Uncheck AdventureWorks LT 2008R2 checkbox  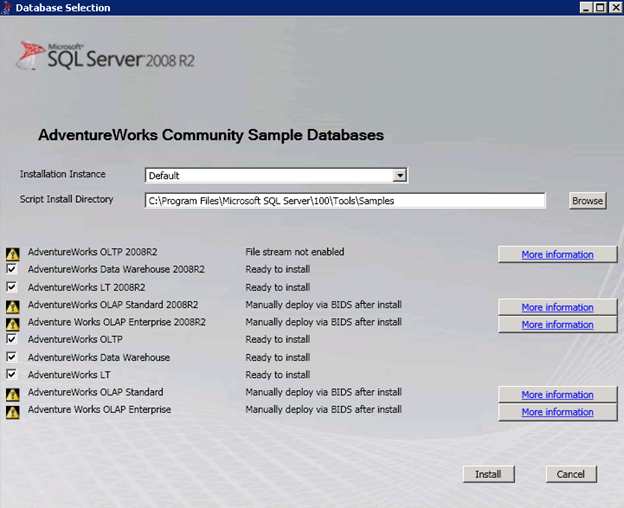pos(12,286)
